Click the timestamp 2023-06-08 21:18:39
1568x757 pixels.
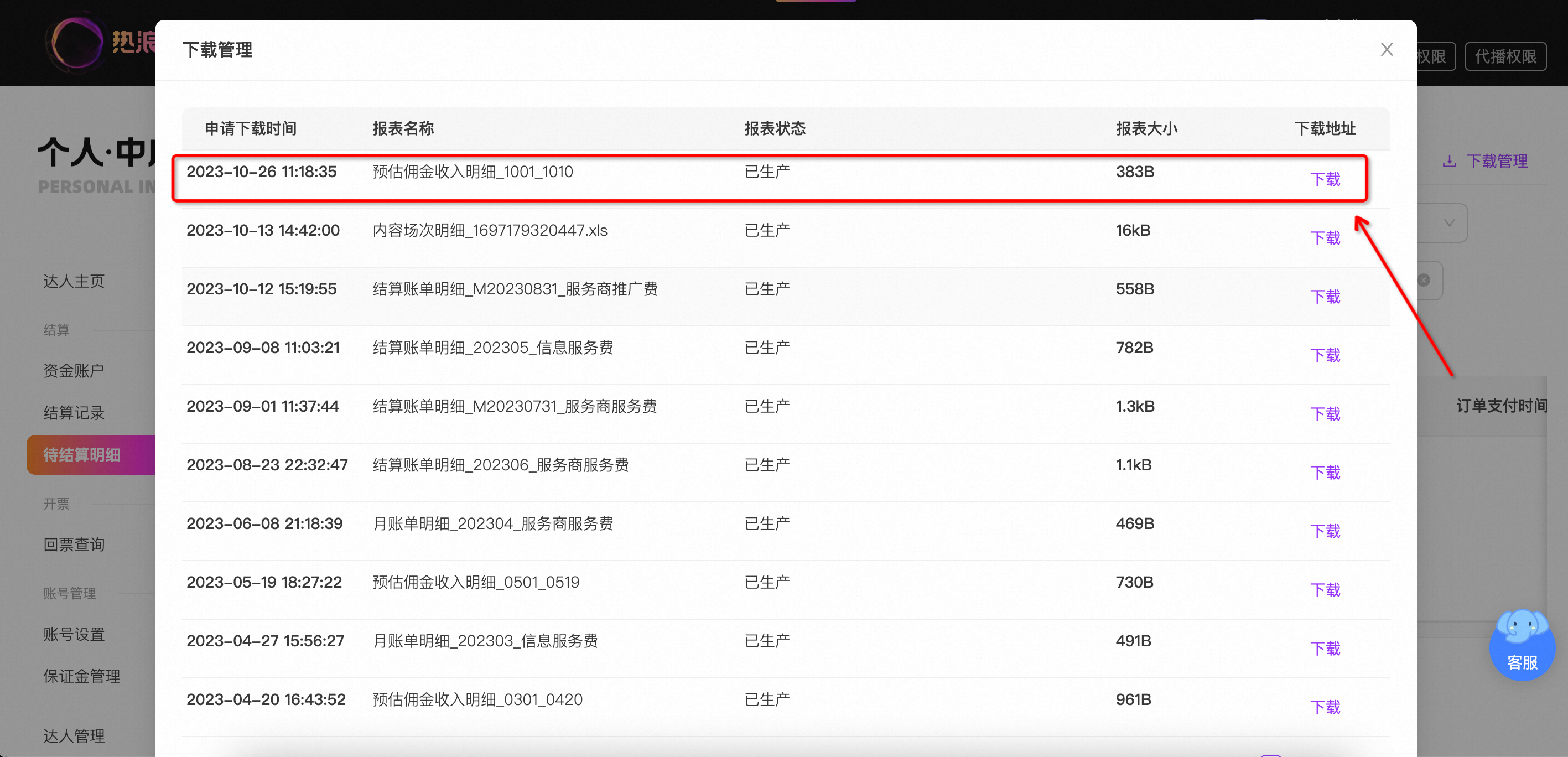pyautogui.click(x=265, y=523)
